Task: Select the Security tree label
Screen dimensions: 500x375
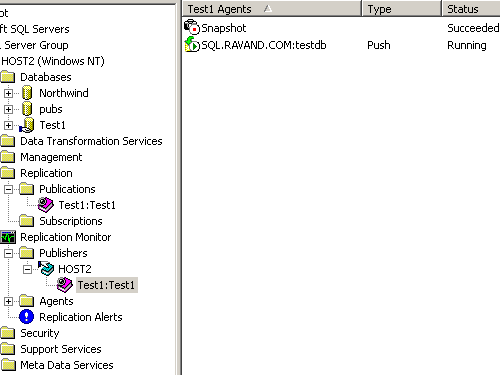Action: coord(40,333)
